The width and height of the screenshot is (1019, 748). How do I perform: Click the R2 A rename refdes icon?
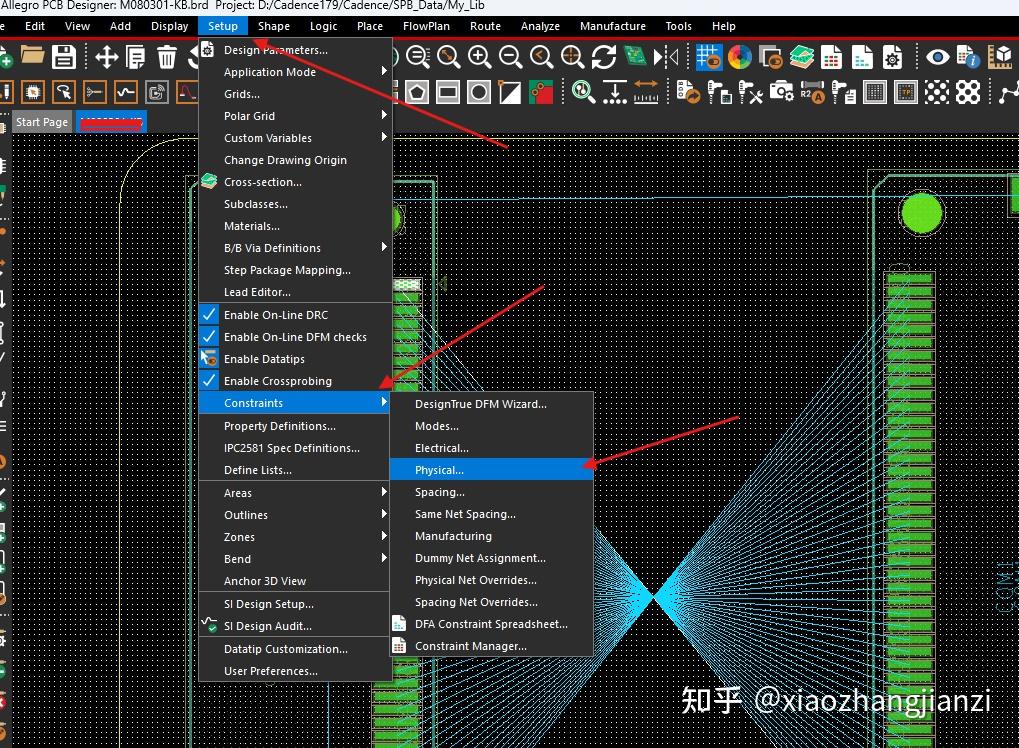coord(812,92)
